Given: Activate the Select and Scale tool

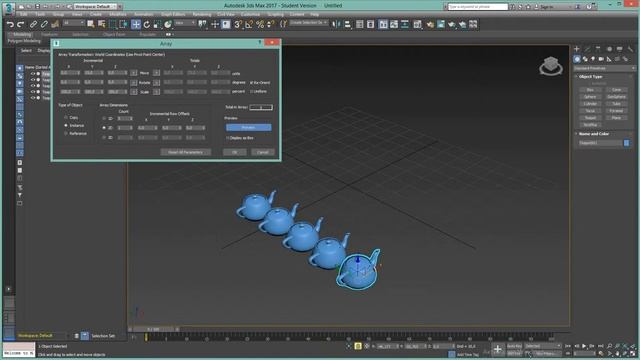Looking at the screenshot, I should (157, 24).
